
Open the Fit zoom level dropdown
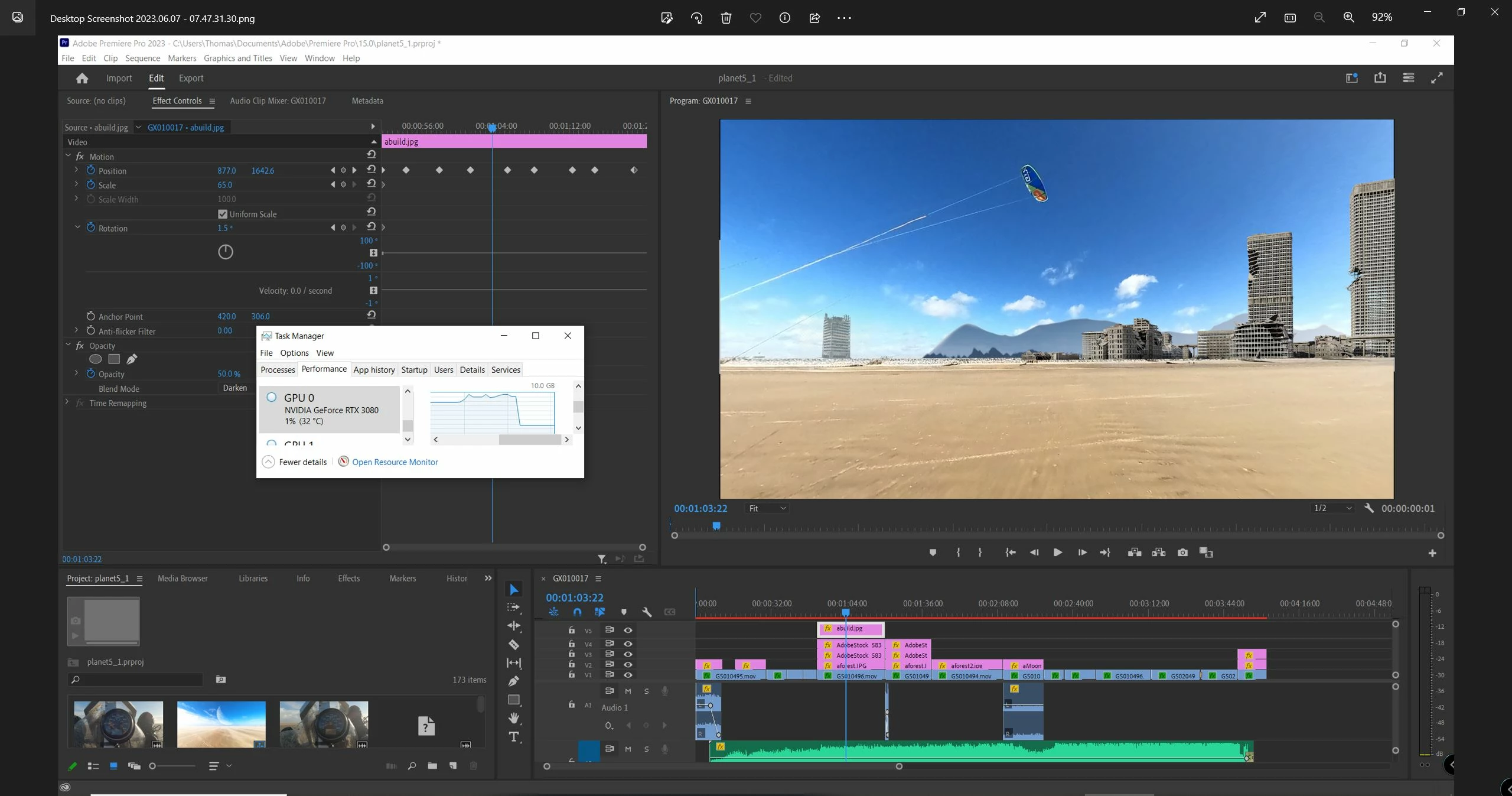[767, 508]
